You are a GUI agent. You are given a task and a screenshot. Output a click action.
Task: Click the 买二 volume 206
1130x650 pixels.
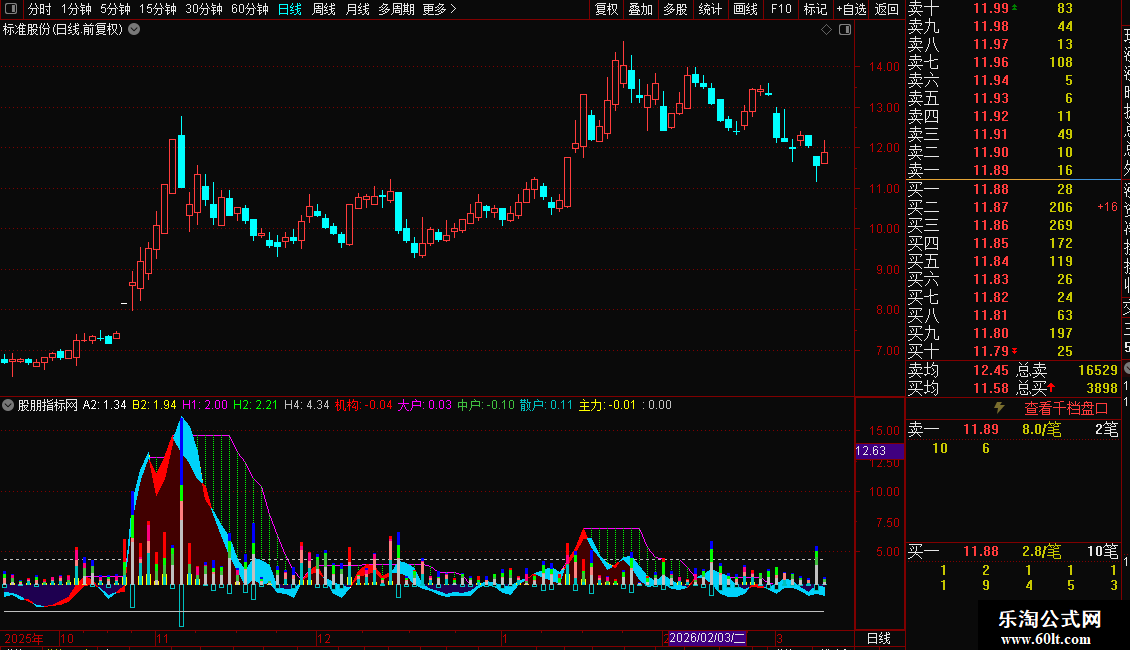[x=1061, y=208]
